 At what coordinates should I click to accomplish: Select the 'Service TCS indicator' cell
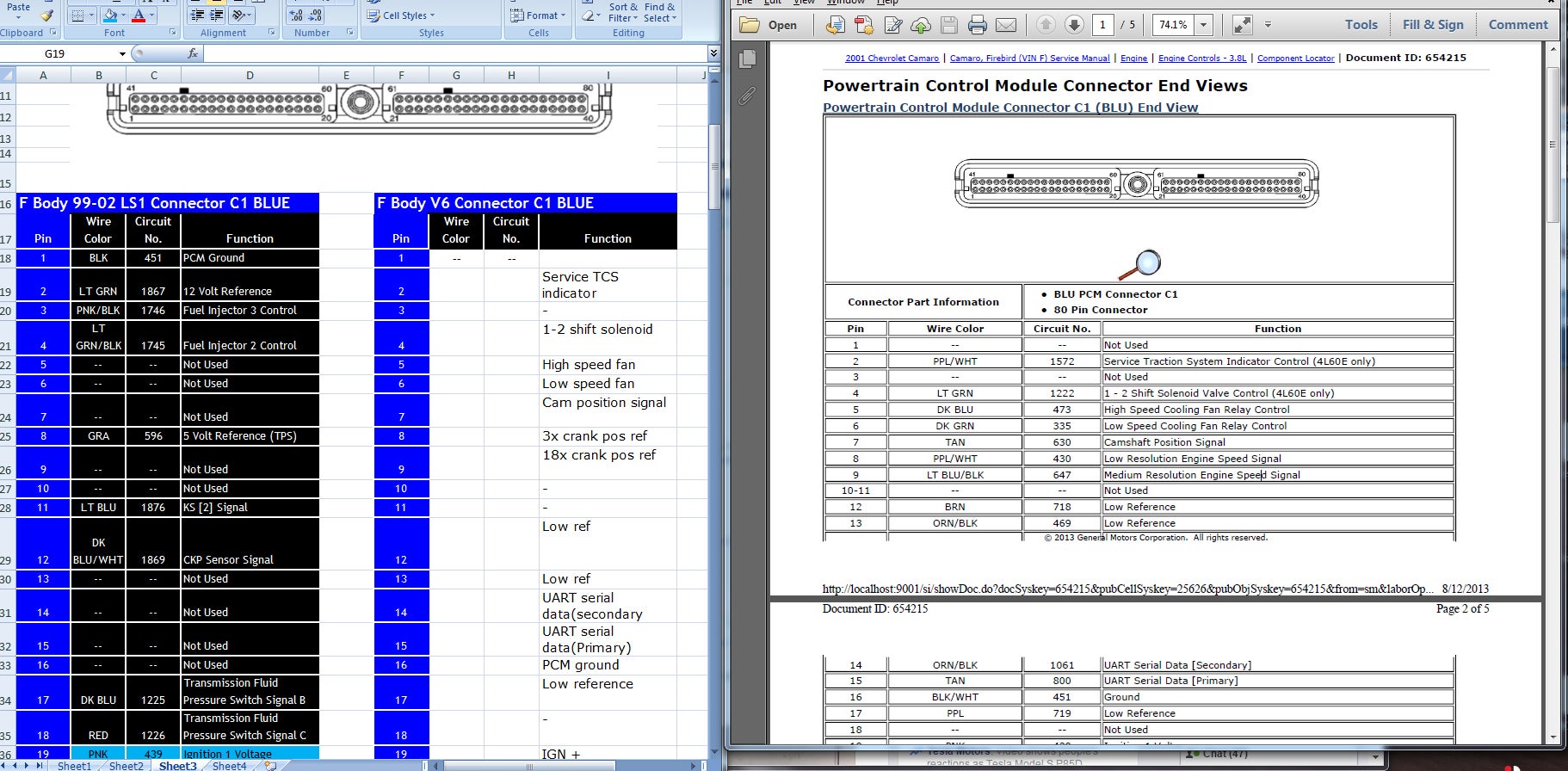click(608, 285)
